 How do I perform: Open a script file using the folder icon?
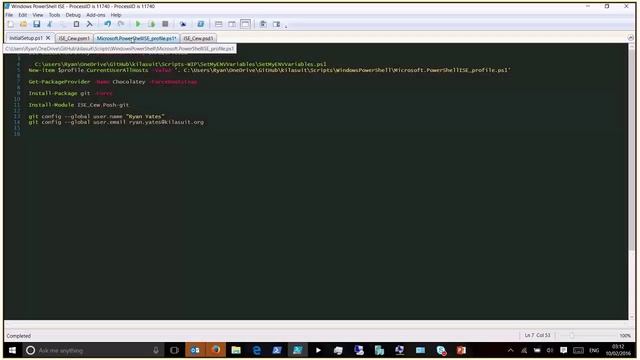pos(24,24)
